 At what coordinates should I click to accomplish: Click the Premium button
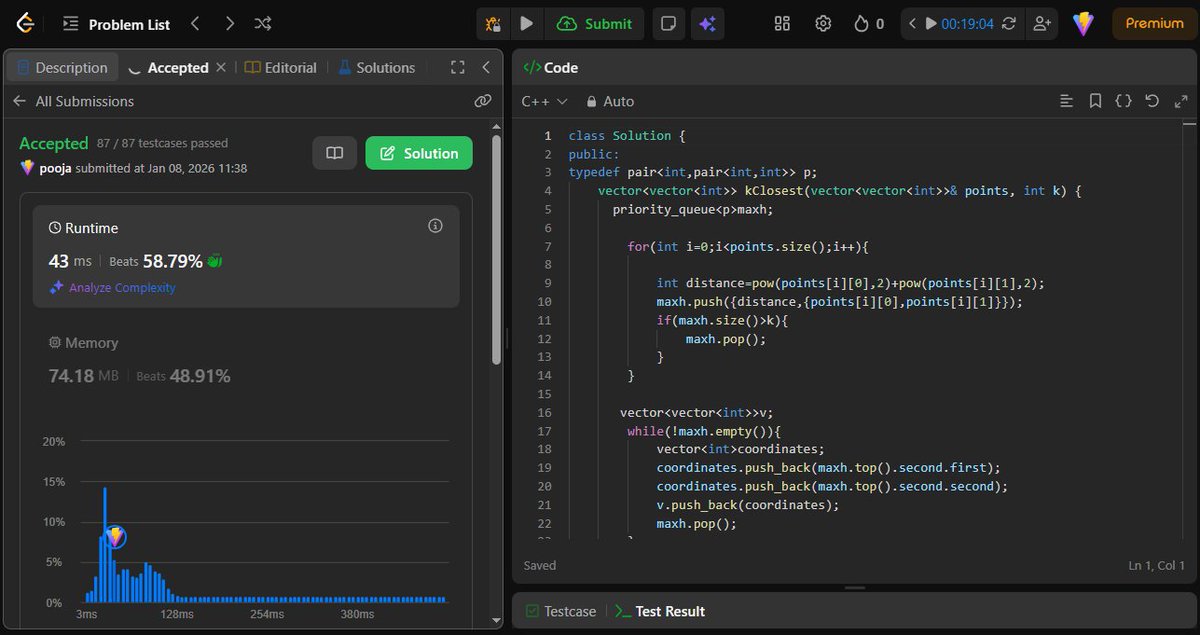[1154, 23]
